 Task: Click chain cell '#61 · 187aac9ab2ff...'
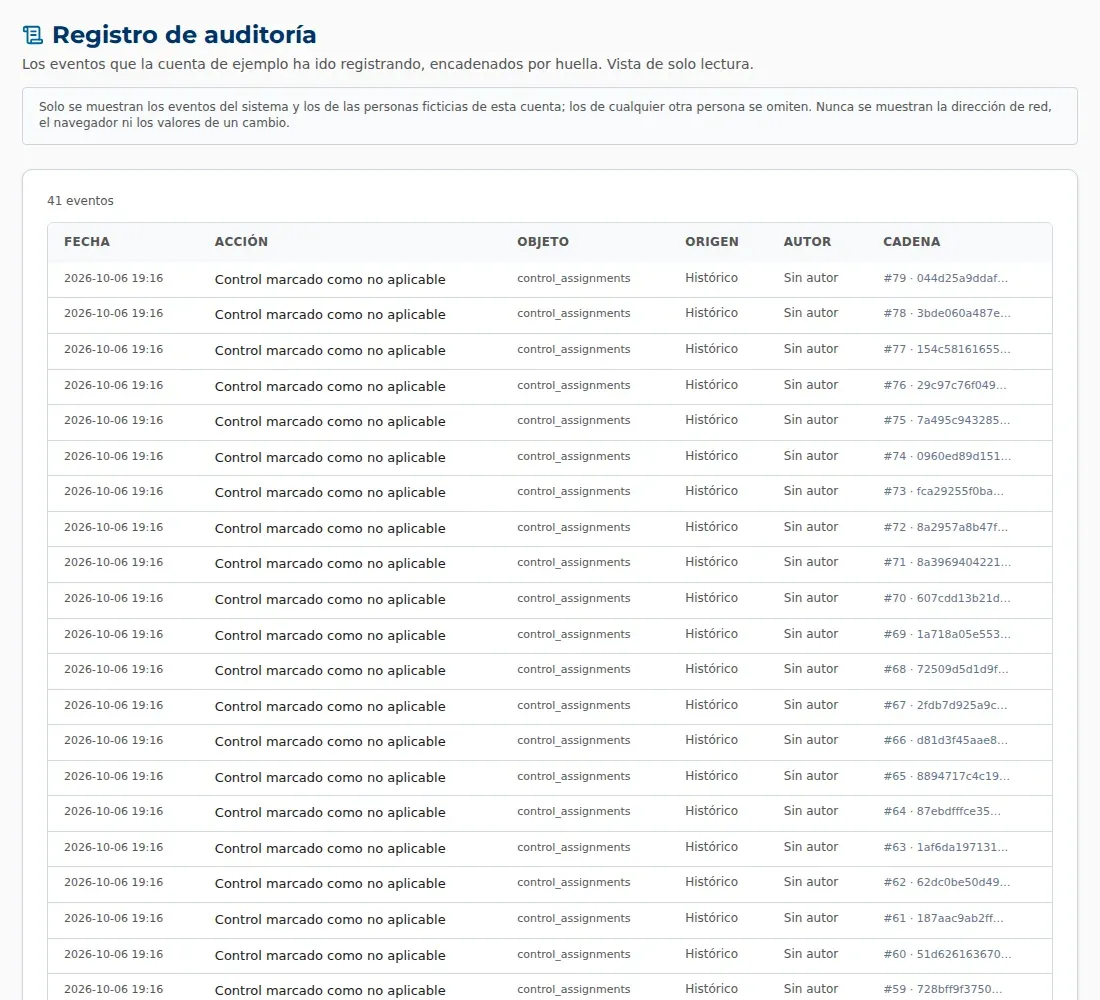click(x=944, y=918)
